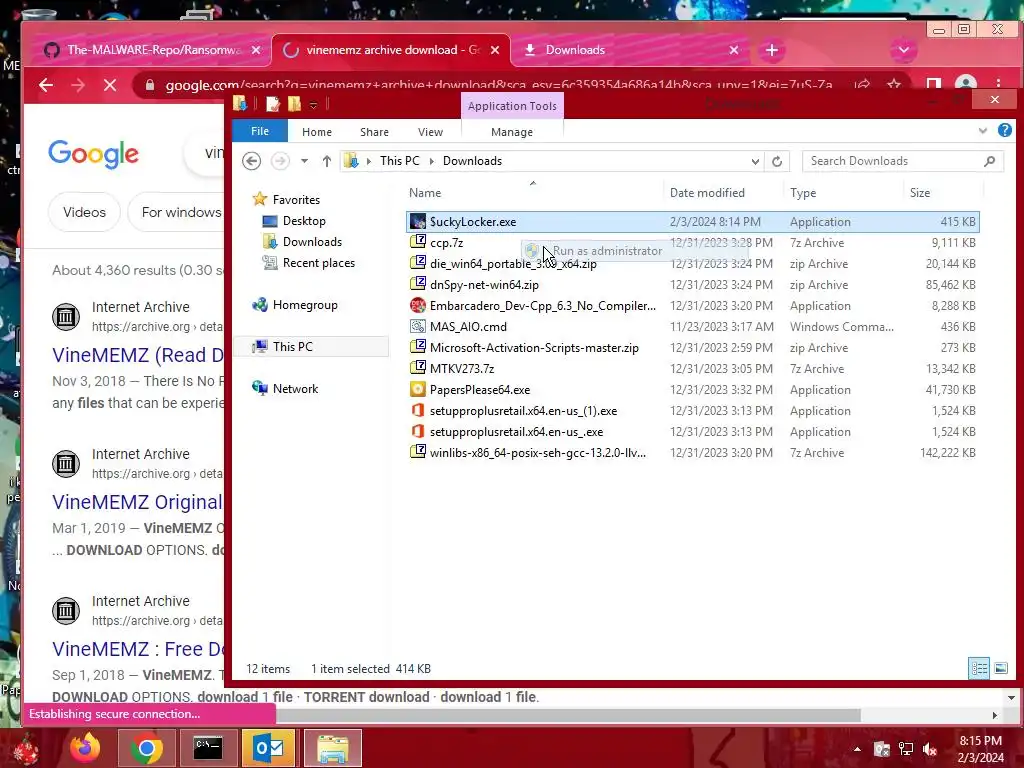Select the dnSpy-net-win64.zip file
The image size is (1024, 768).
tap(692, 285)
